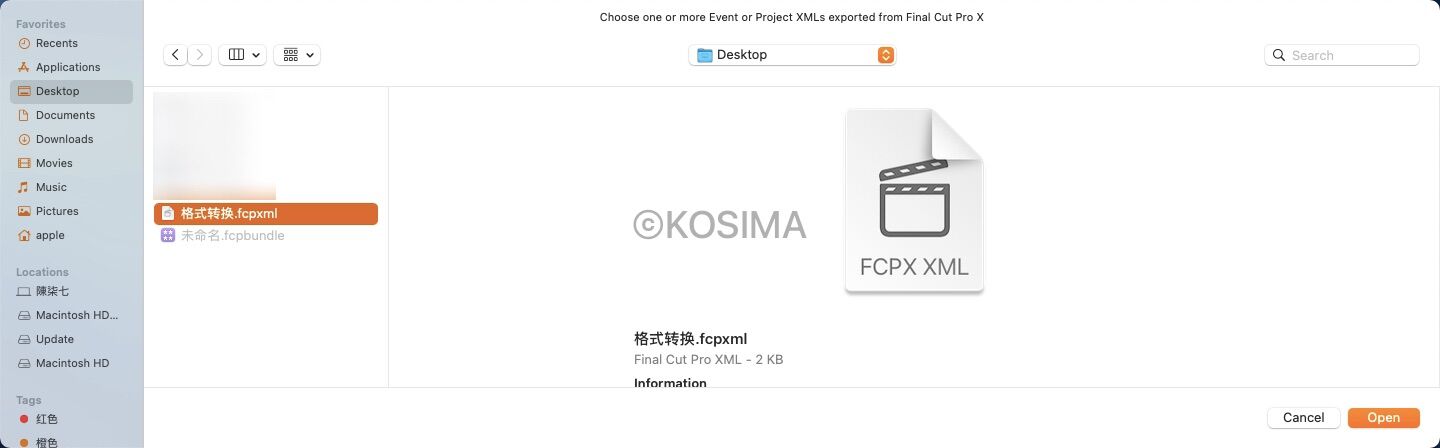This screenshot has width=1440, height=448.
Task: Go back using the left chevron button
Action: pyautogui.click(x=176, y=55)
